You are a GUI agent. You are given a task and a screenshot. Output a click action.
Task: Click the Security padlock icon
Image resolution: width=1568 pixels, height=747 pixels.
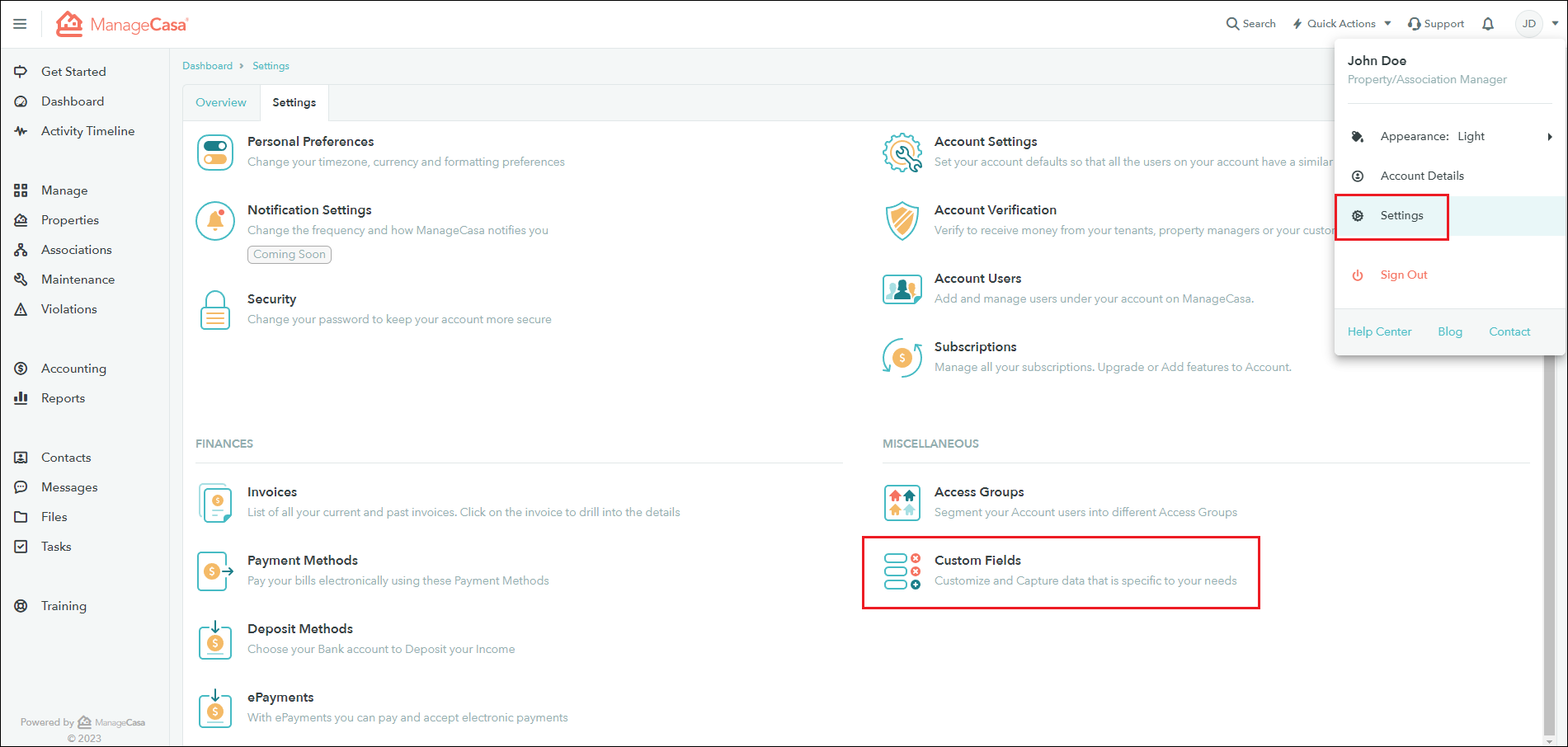click(214, 309)
